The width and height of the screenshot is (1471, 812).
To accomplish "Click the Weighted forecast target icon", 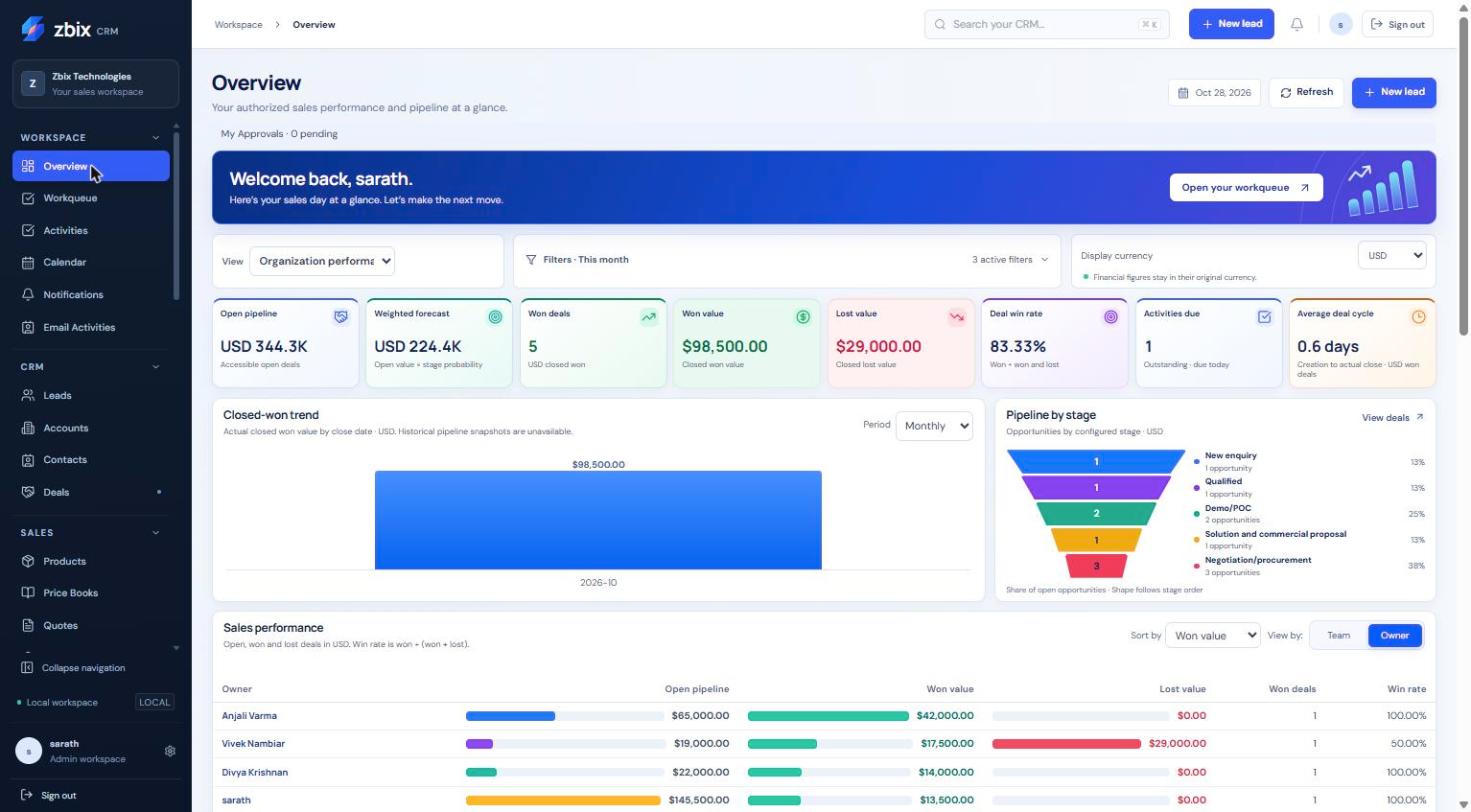I will click(x=495, y=317).
